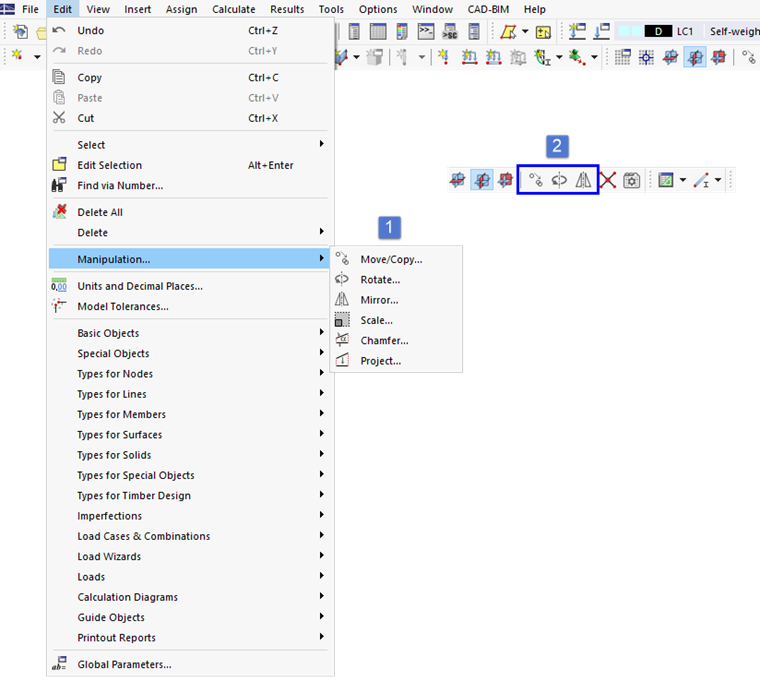This screenshot has height=693, width=760.
Task: Click the black D load case category box
Action: [658, 32]
